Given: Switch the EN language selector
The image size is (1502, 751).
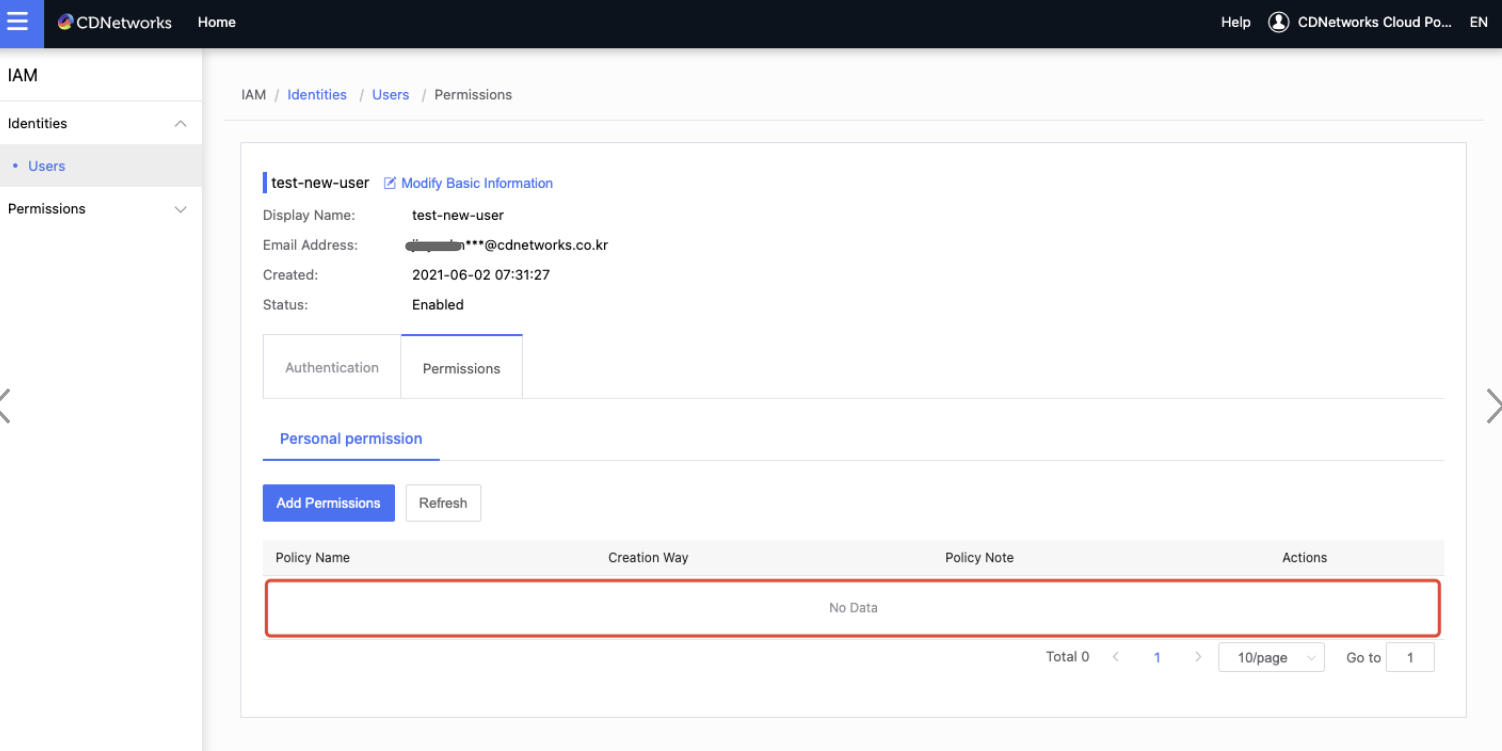Looking at the screenshot, I should pos(1478,22).
